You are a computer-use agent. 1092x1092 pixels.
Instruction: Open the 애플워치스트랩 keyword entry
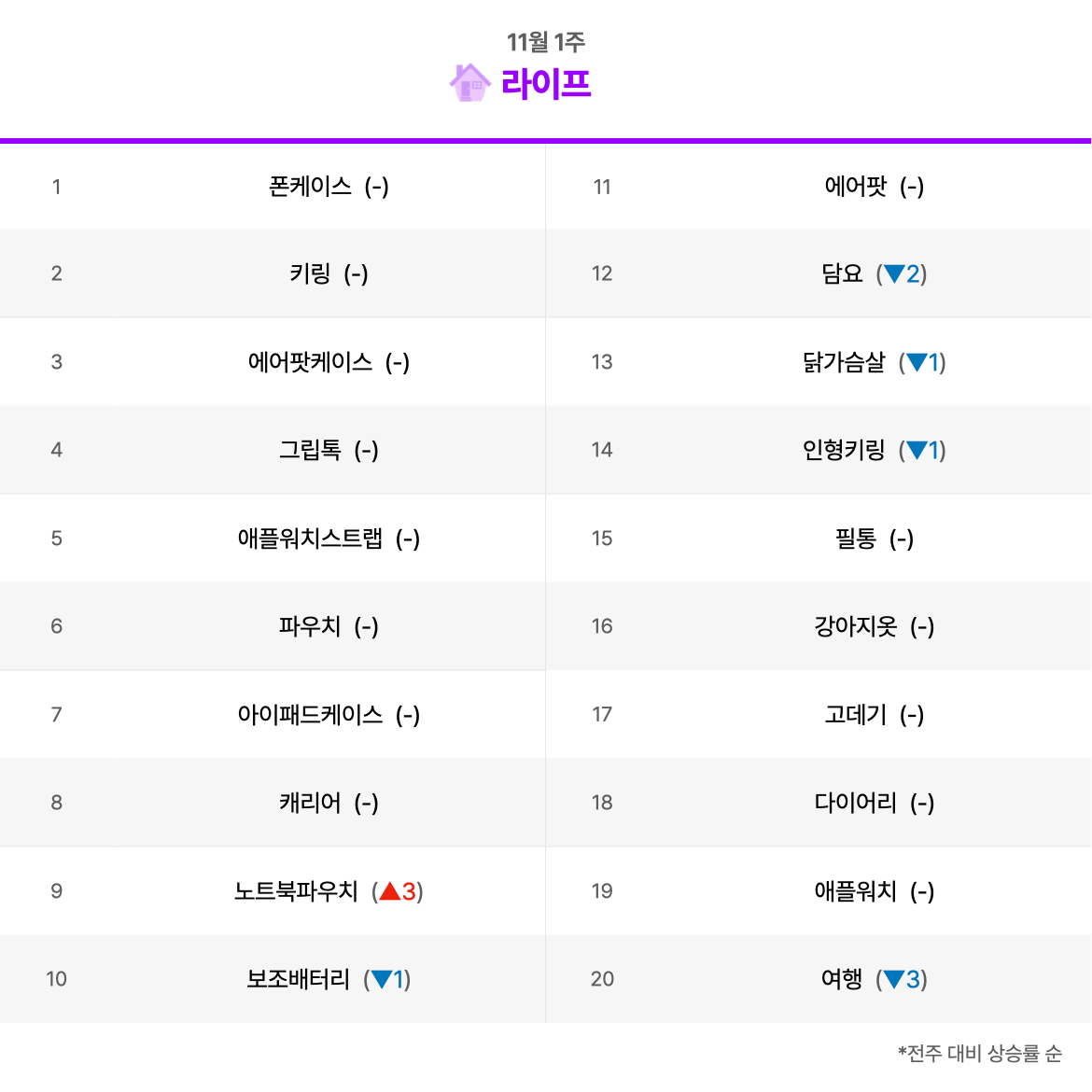click(310, 539)
